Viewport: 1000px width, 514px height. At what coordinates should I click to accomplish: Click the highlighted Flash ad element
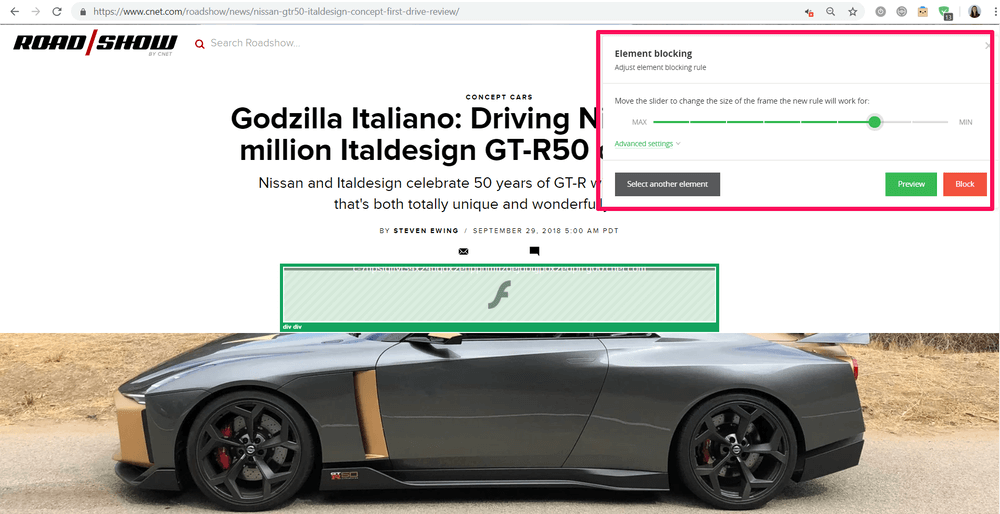[x=499, y=297]
